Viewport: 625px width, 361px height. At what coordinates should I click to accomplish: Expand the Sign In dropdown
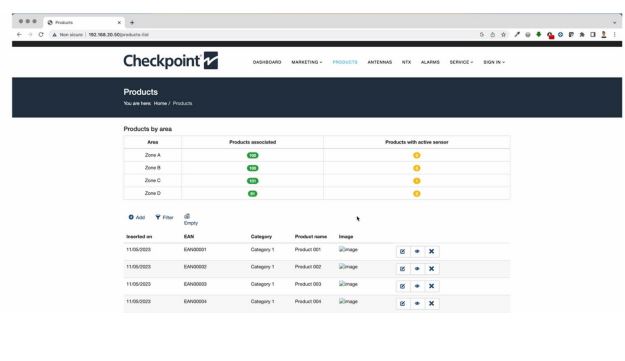[x=494, y=62]
